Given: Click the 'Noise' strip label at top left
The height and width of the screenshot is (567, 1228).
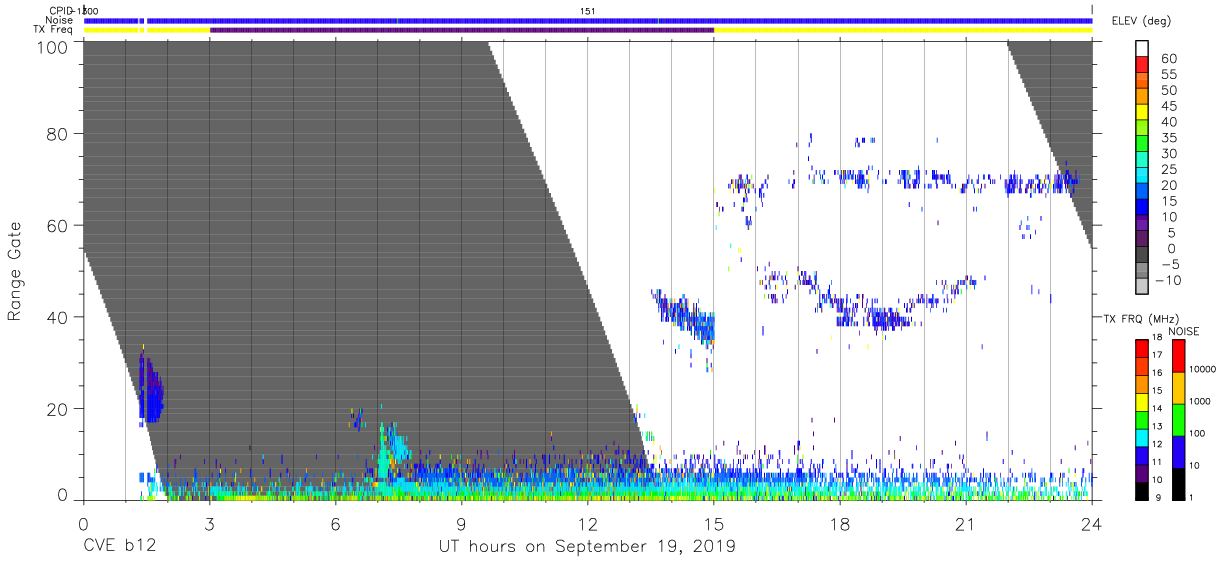Looking at the screenshot, I should click(60, 20).
